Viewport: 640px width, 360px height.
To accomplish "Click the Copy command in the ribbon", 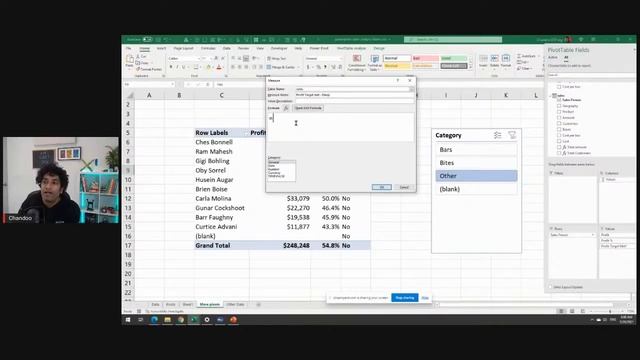I will coord(142,63).
